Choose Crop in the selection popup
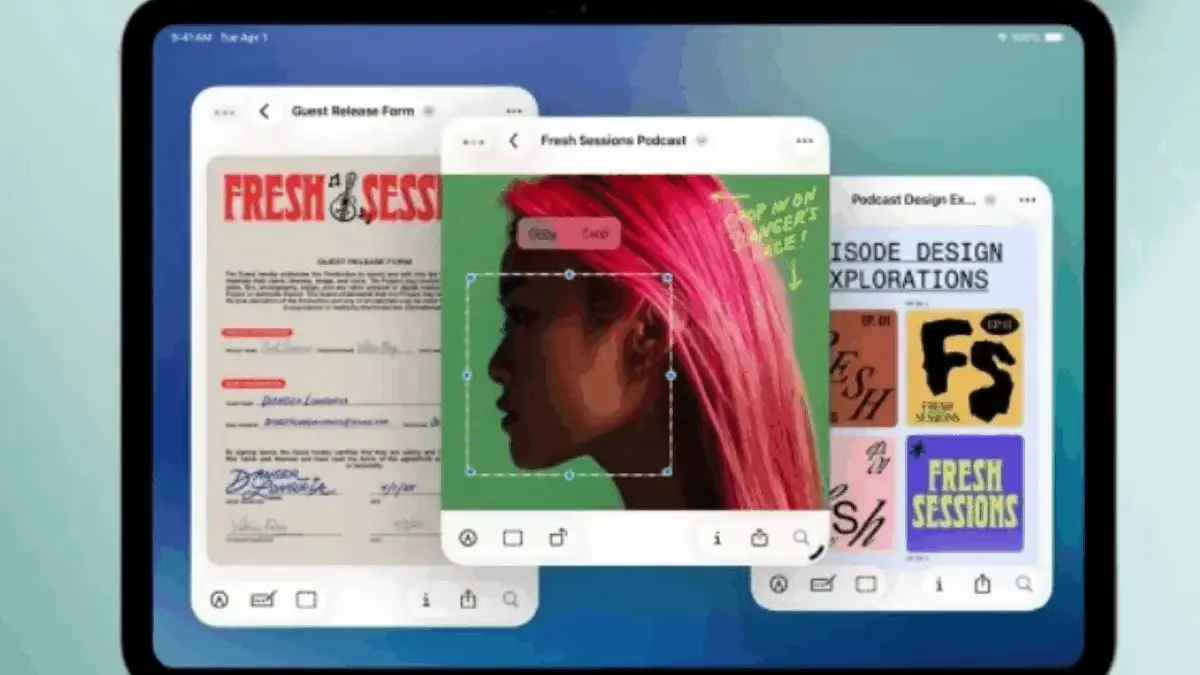 [x=595, y=234]
